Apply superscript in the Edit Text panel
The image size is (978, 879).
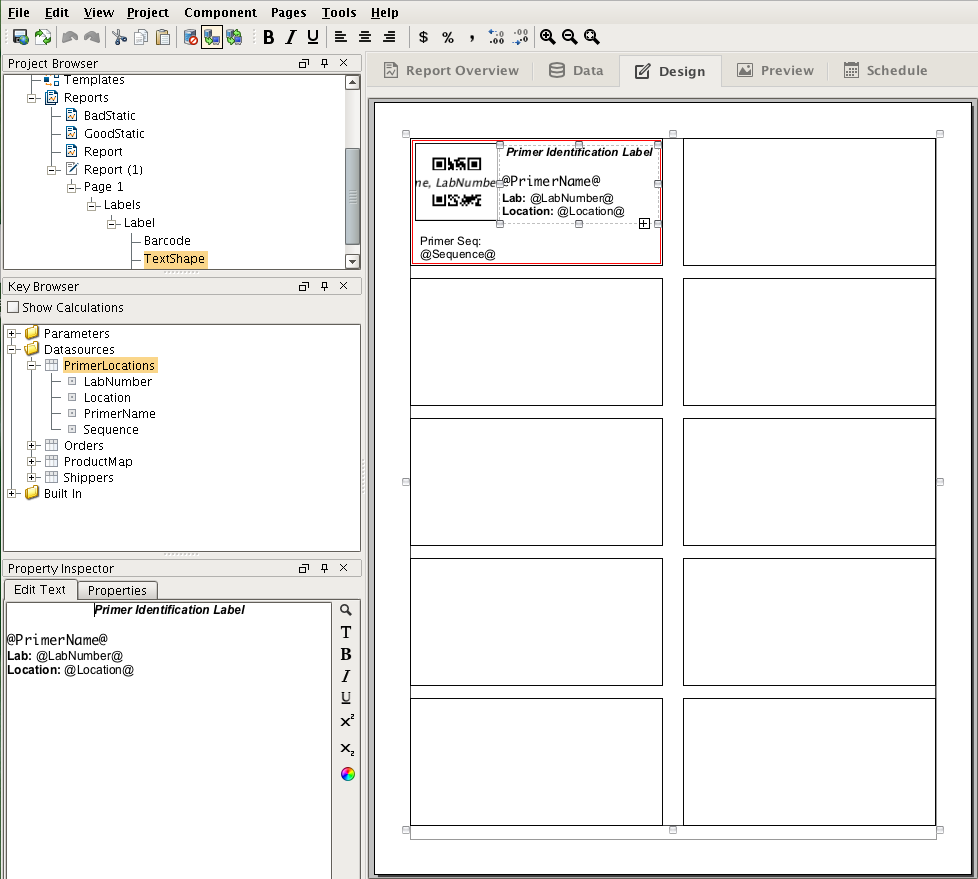tap(346, 721)
